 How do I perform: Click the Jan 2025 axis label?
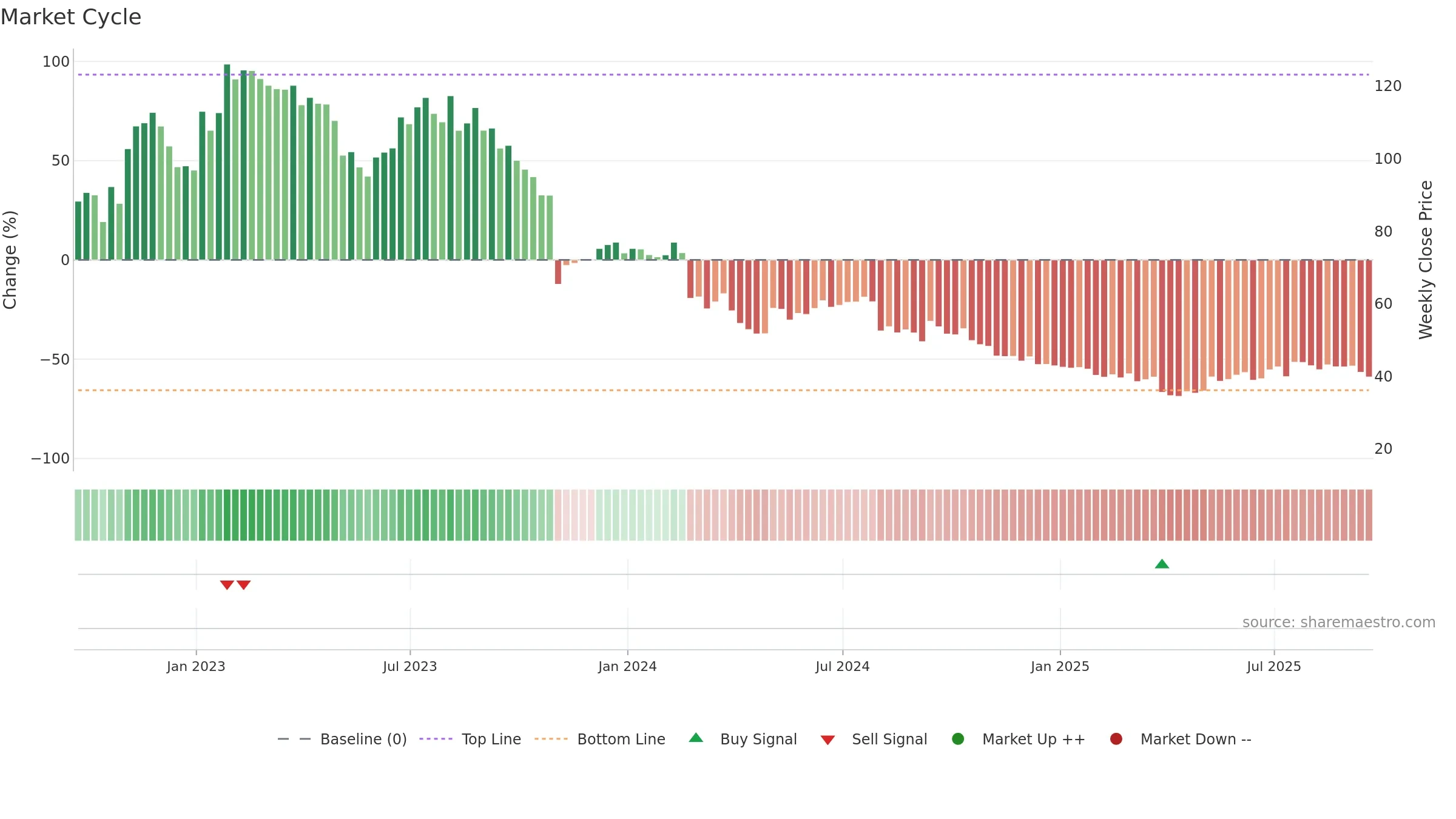(x=1060, y=667)
